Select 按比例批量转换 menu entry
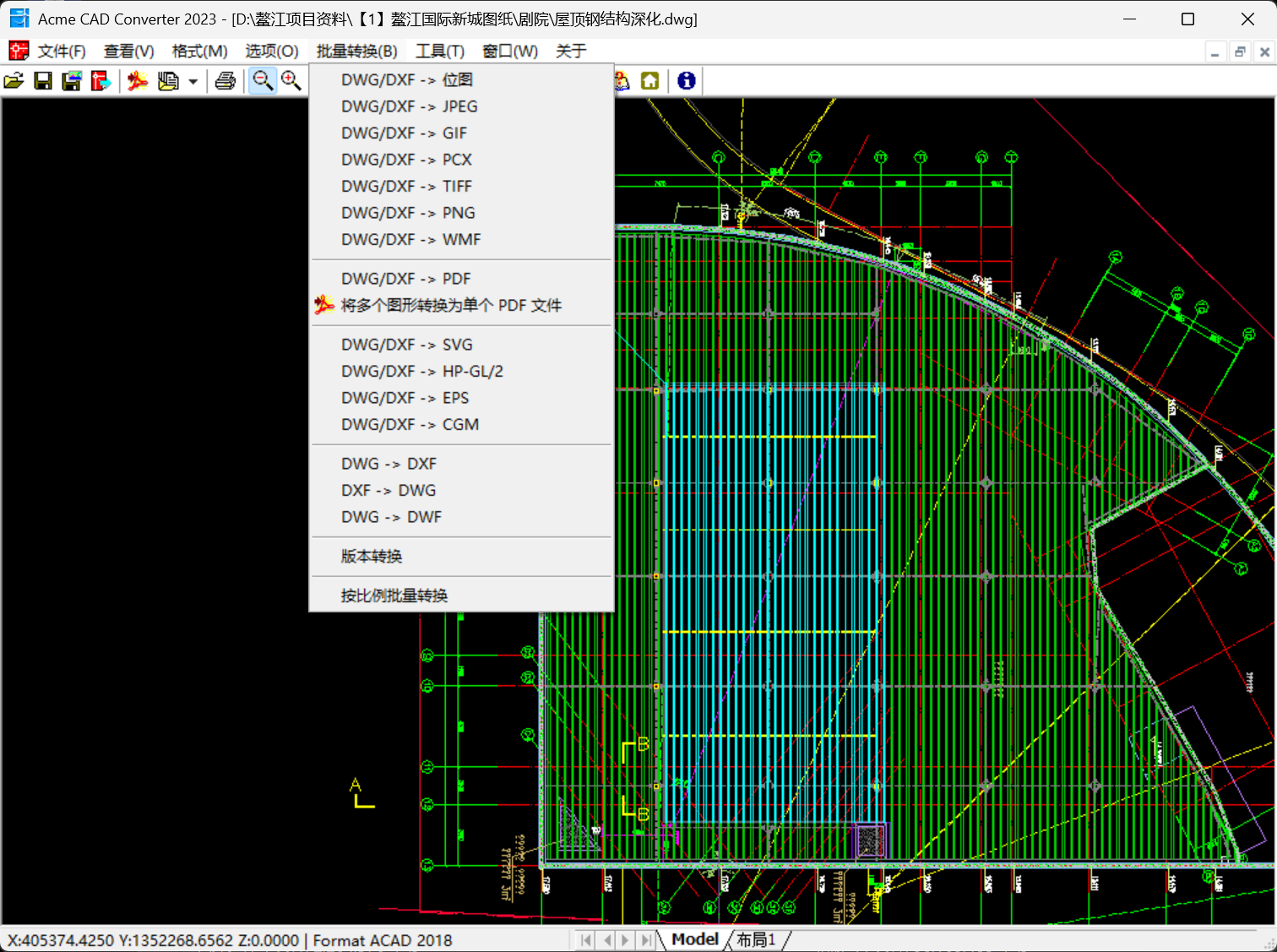The image size is (1277, 952). [461, 596]
